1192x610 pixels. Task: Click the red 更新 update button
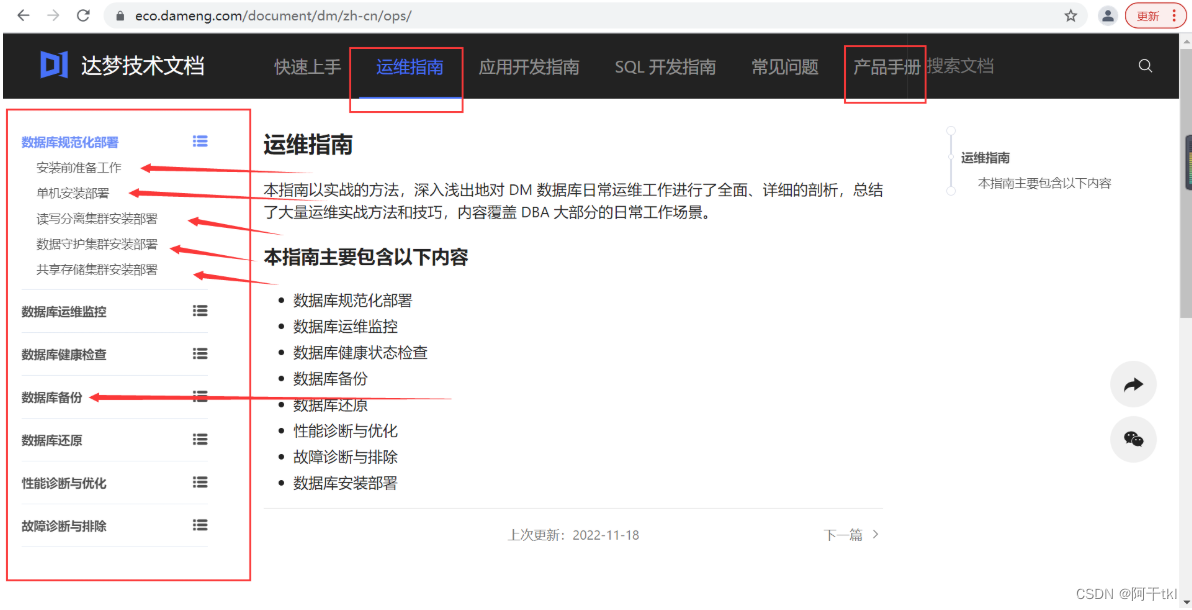[1155, 15]
